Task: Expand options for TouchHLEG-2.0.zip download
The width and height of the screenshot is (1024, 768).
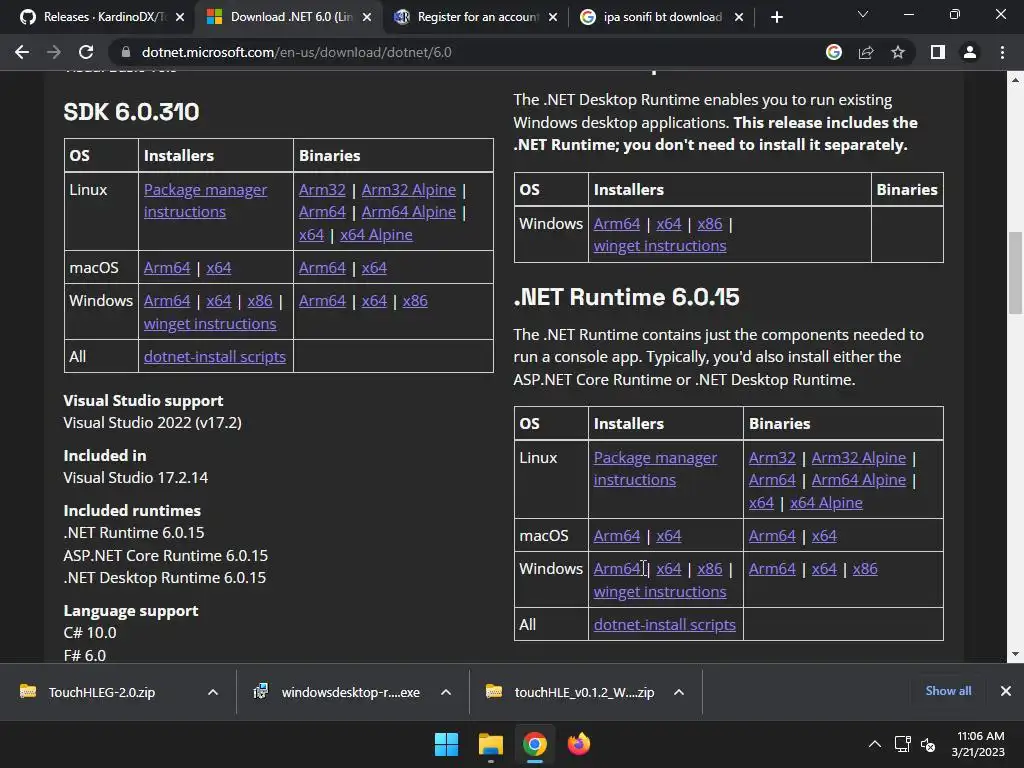Action: click(x=213, y=692)
